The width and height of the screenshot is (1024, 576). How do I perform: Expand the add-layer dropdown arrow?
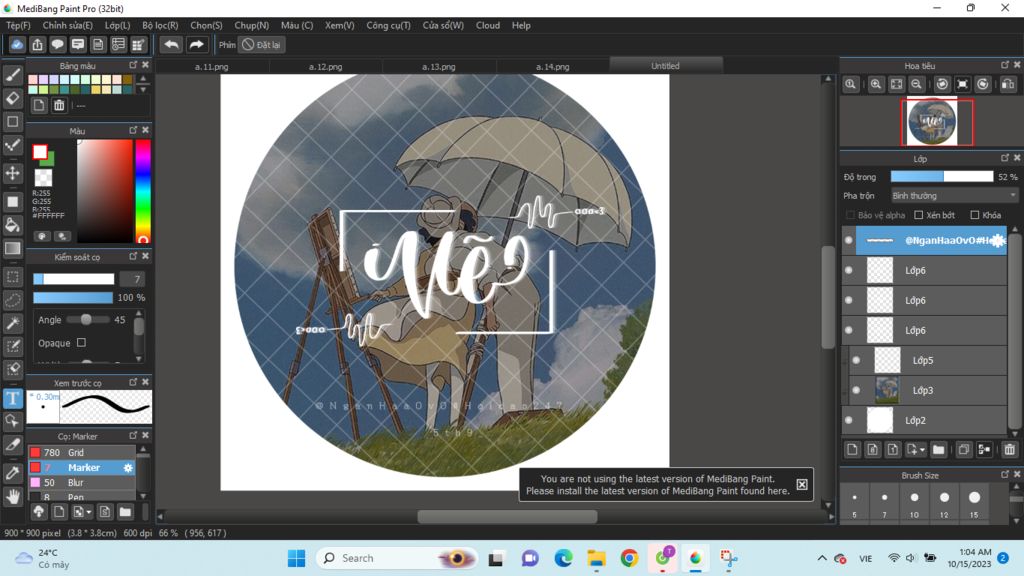pos(922,450)
